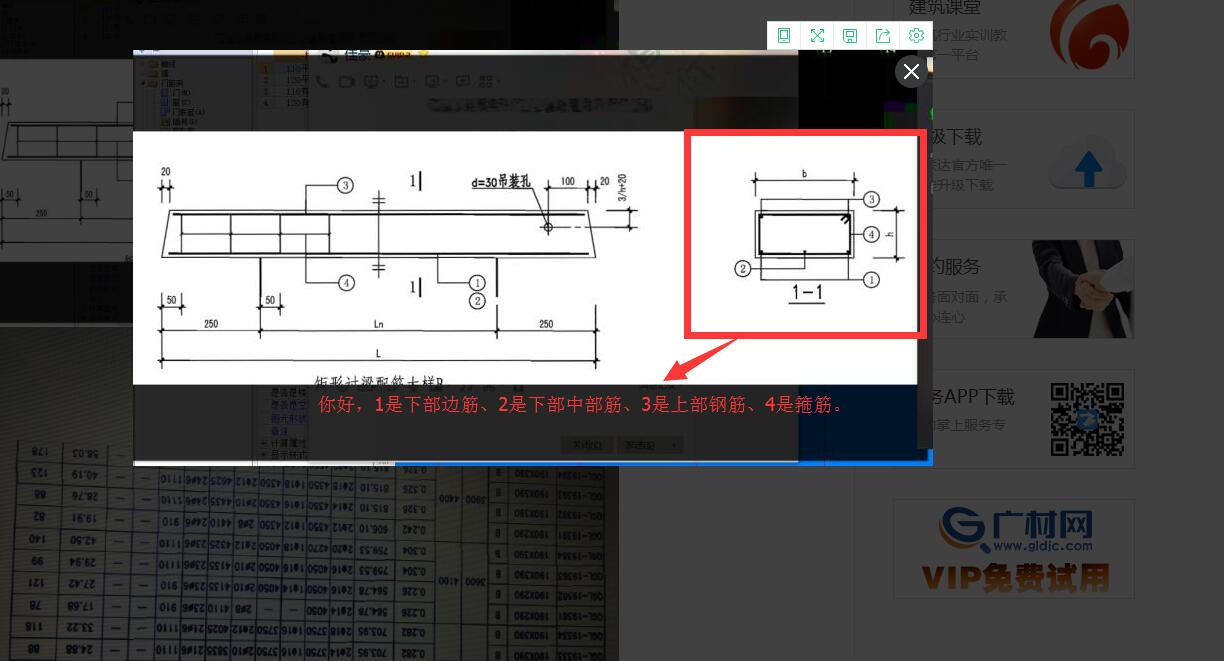Open the 级下载 sidebar heading

click(x=956, y=137)
